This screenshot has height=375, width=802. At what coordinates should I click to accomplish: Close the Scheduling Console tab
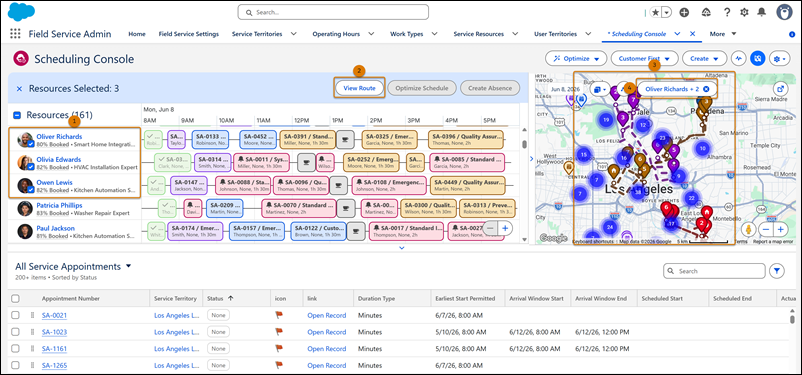click(693, 34)
